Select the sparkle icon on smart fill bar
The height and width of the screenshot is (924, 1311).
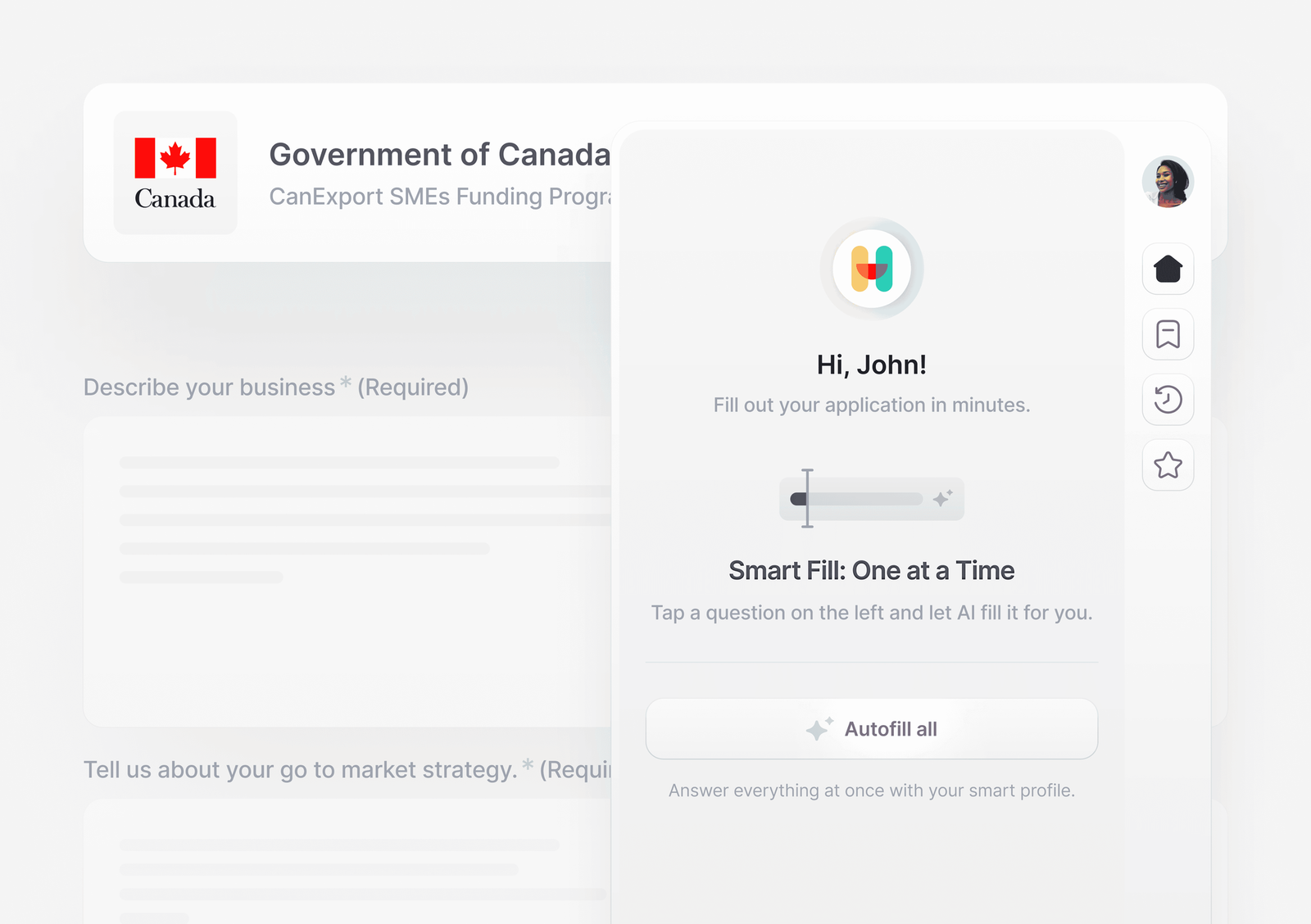tap(942, 498)
